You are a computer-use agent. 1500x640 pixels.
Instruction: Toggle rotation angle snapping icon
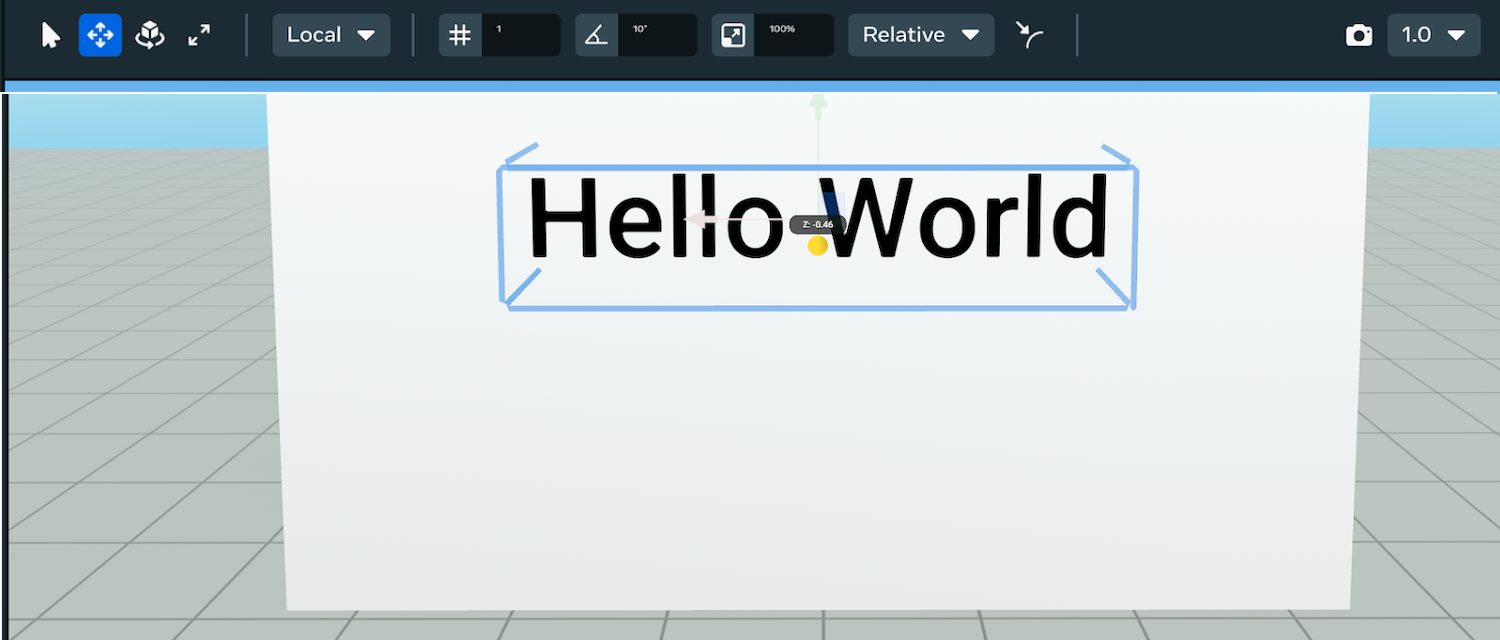pyautogui.click(x=596, y=35)
